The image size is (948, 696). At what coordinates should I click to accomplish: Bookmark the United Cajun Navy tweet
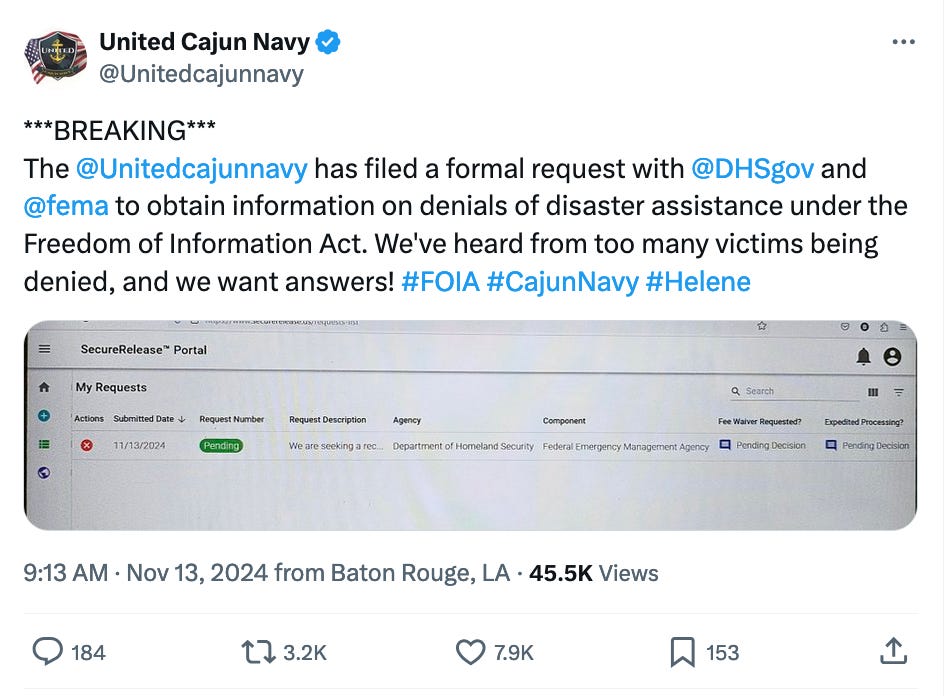click(x=683, y=652)
